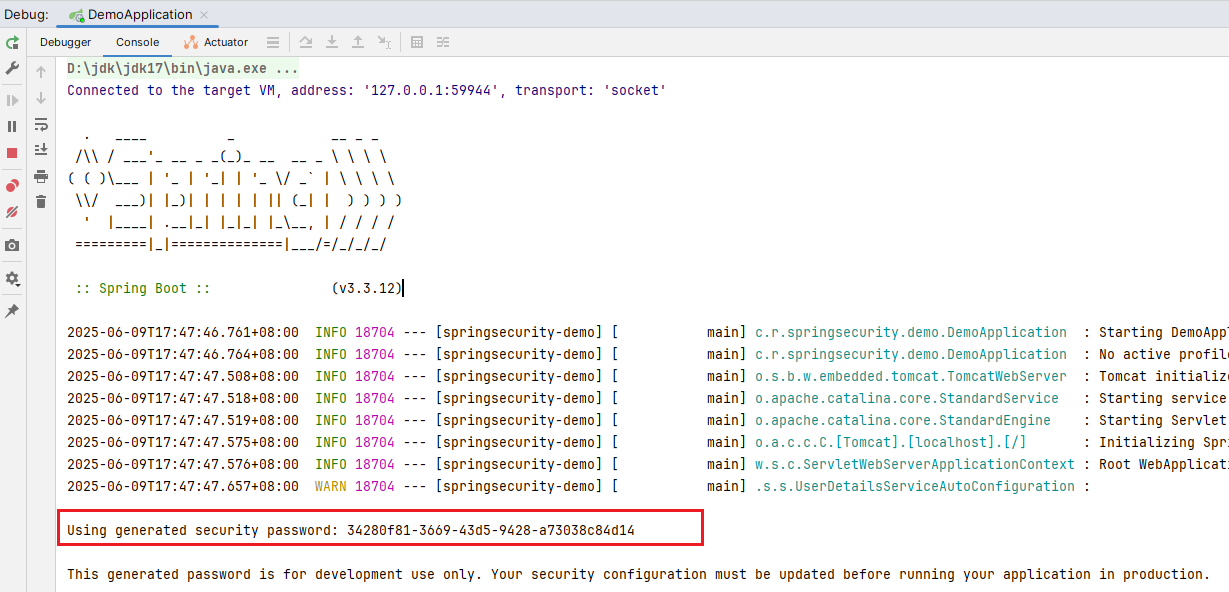Click the camera thread dump icon

pos(12,245)
